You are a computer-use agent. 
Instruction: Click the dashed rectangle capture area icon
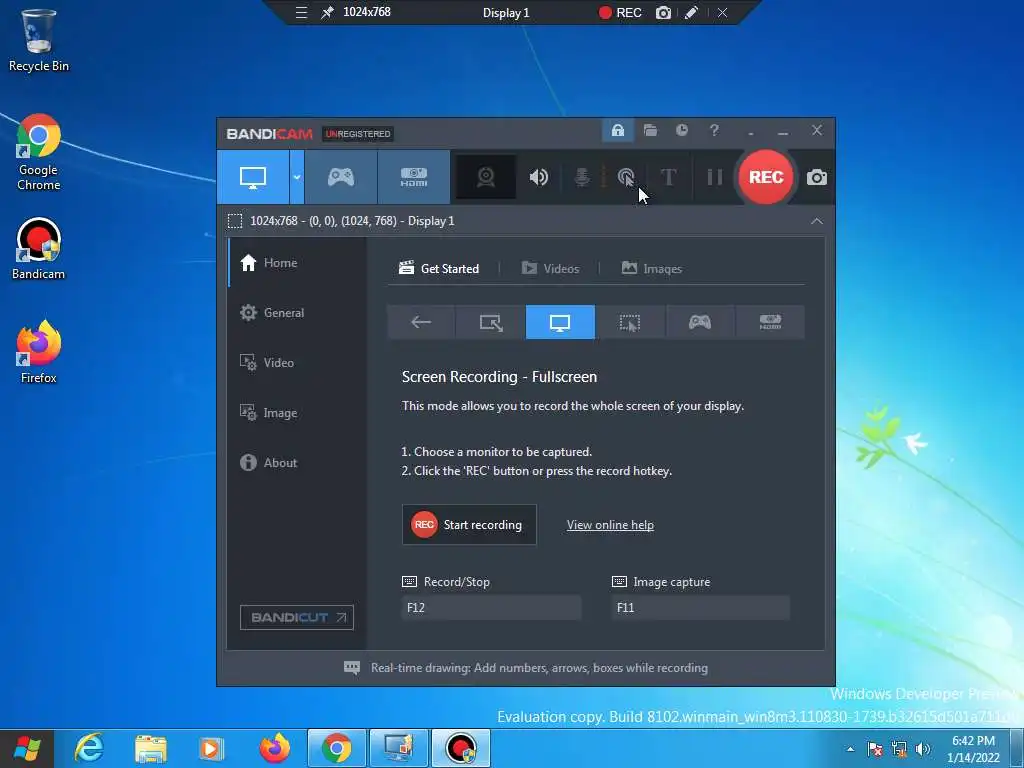(235, 221)
